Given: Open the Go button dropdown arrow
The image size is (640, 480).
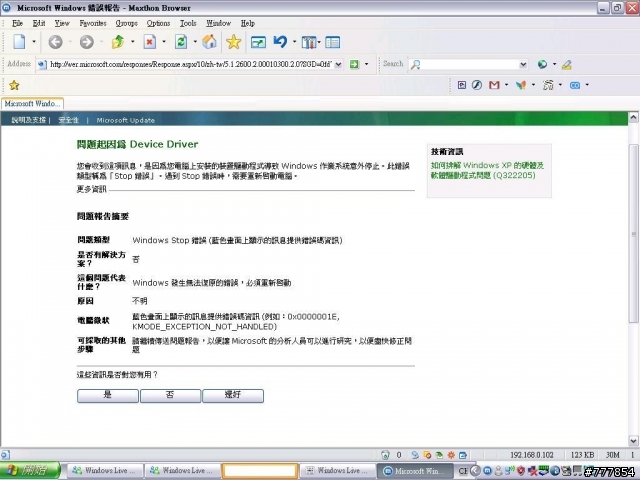Looking at the screenshot, I should (x=366, y=64).
